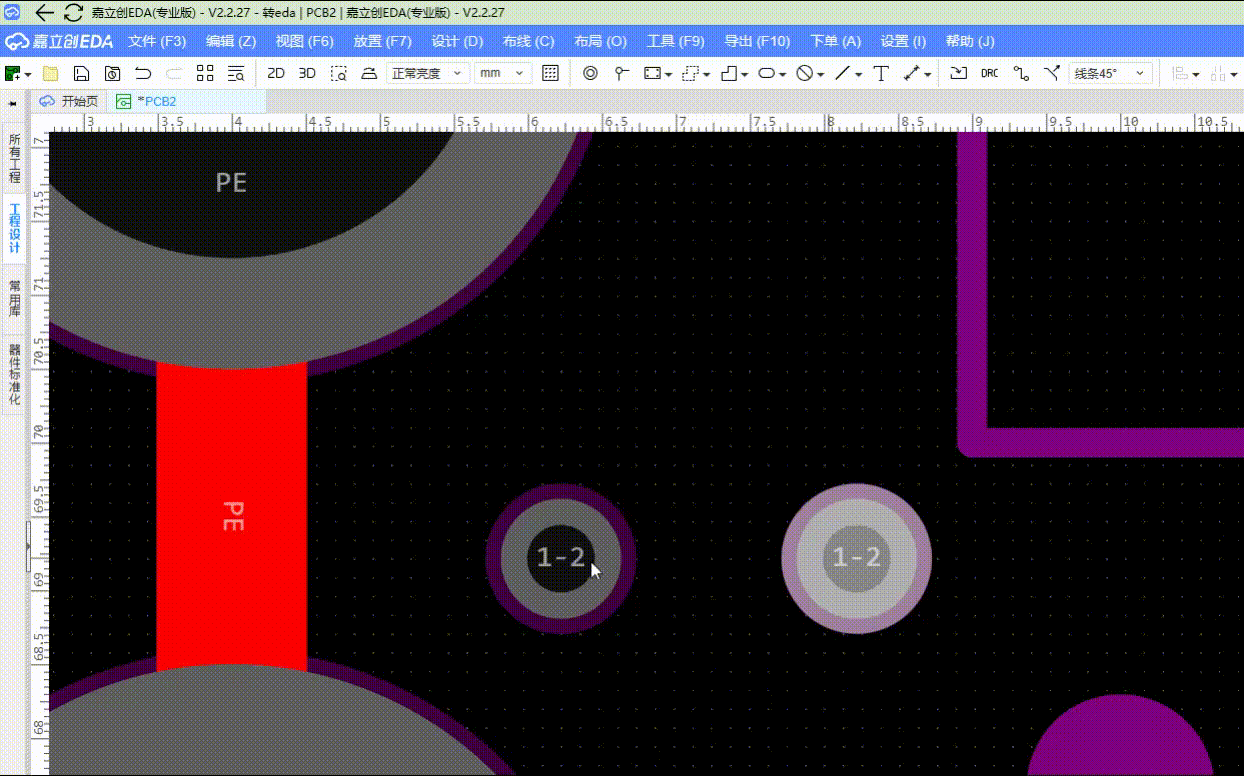The width and height of the screenshot is (1244, 776).
Task: Open the mm units dropdown
Action: tap(503, 73)
